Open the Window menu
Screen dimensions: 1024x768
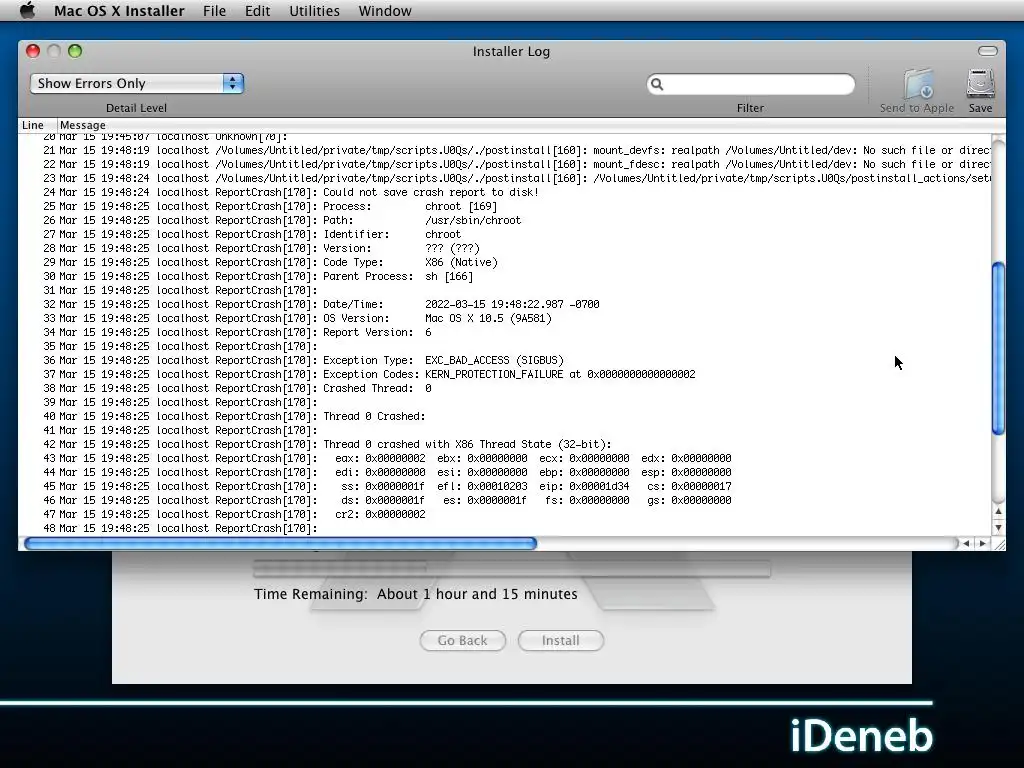tap(385, 11)
